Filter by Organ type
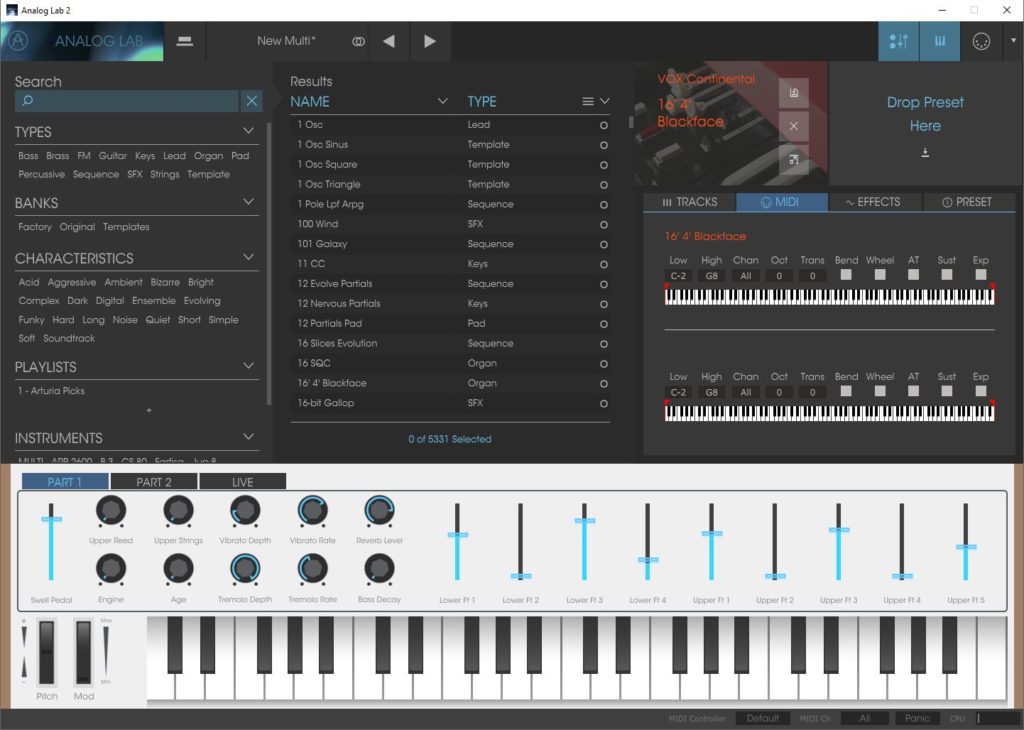Image resolution: width=1024 pixels, height=730 pixels. [208, 156]
